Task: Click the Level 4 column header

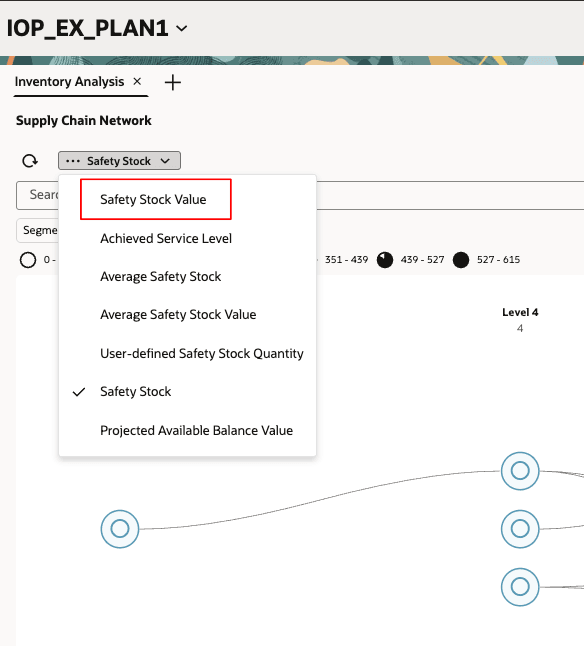Action: (x=520, y=312)
